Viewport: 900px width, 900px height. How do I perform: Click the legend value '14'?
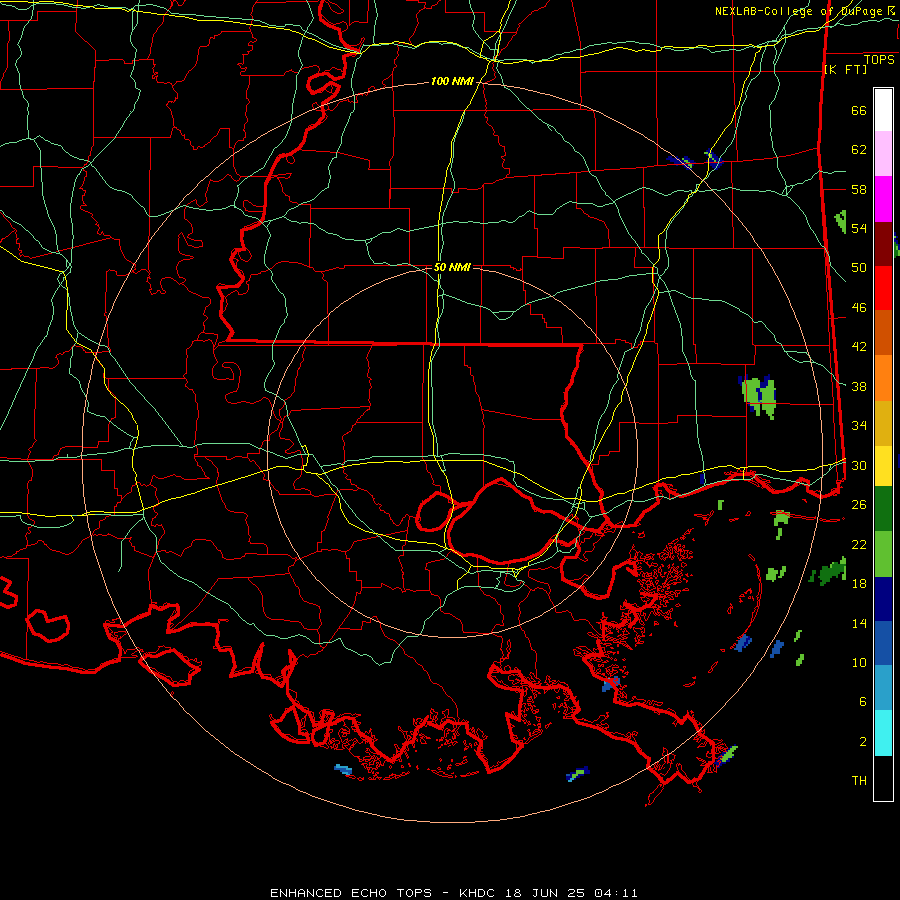pos(859,623)
